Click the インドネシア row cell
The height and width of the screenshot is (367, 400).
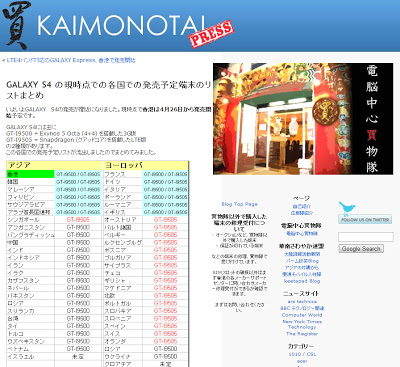coord(30,258)
